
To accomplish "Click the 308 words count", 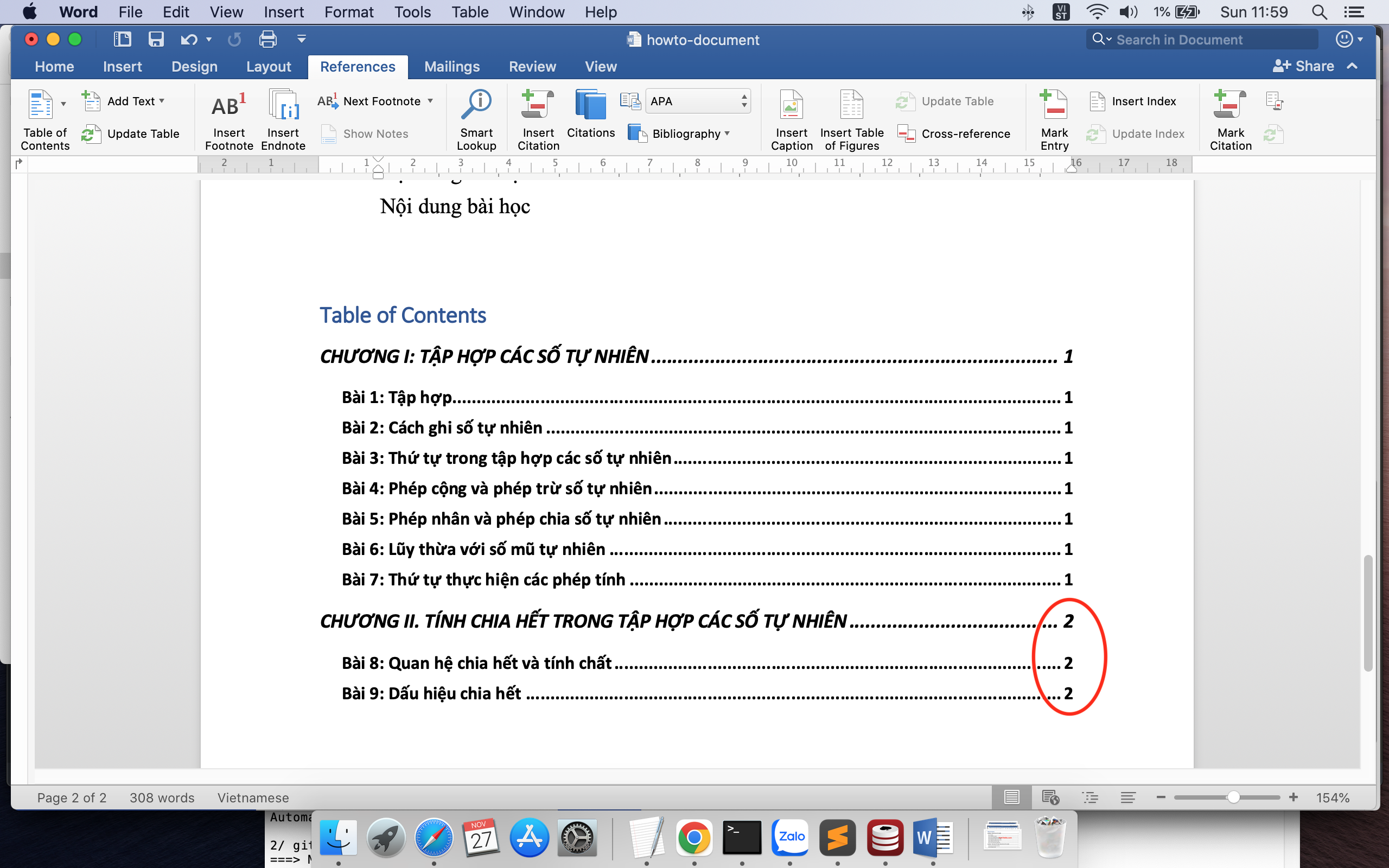I will coord(162,797).
